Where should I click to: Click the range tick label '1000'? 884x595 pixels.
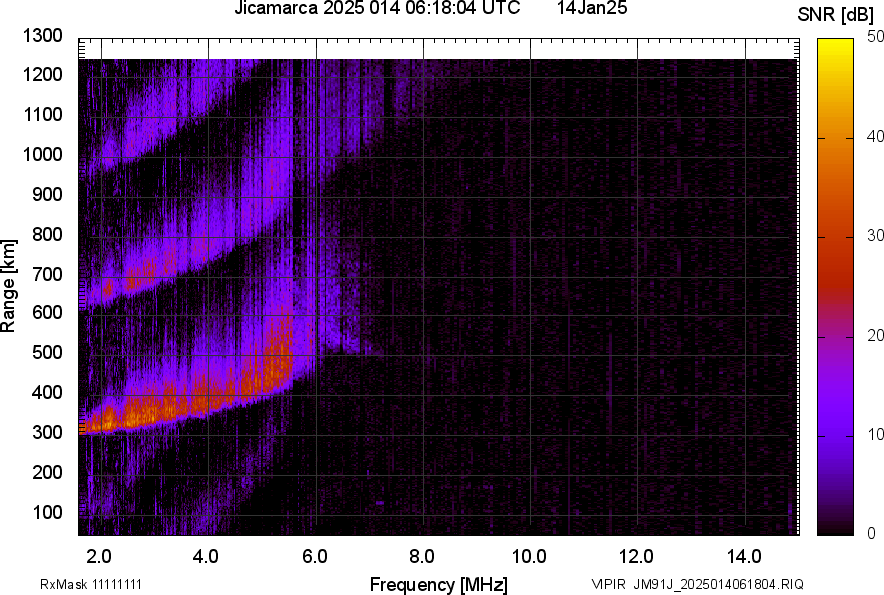[42, 154]
